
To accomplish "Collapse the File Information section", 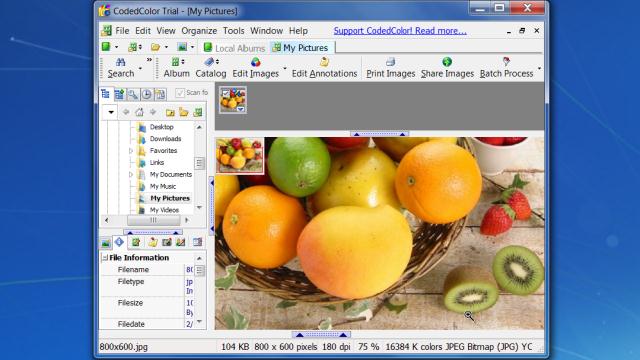I will point(104,258).
